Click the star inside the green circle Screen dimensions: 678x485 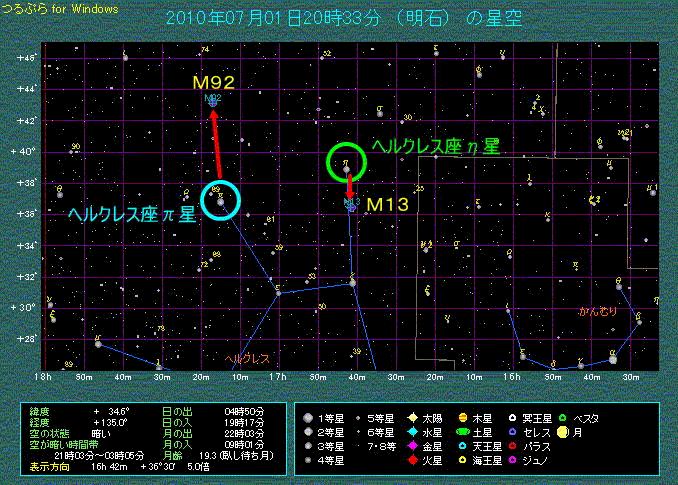(x=346, y=168)
